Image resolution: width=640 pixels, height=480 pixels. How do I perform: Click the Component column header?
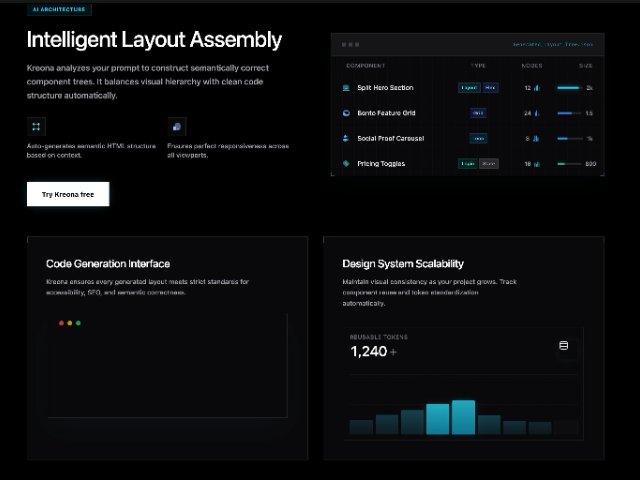[365, 66]
